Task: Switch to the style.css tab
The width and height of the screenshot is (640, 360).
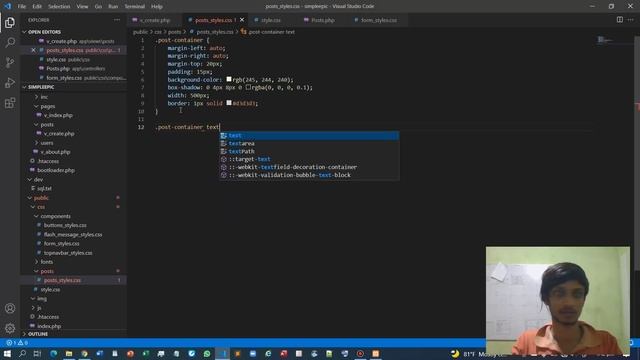Action: click(271, 20)
